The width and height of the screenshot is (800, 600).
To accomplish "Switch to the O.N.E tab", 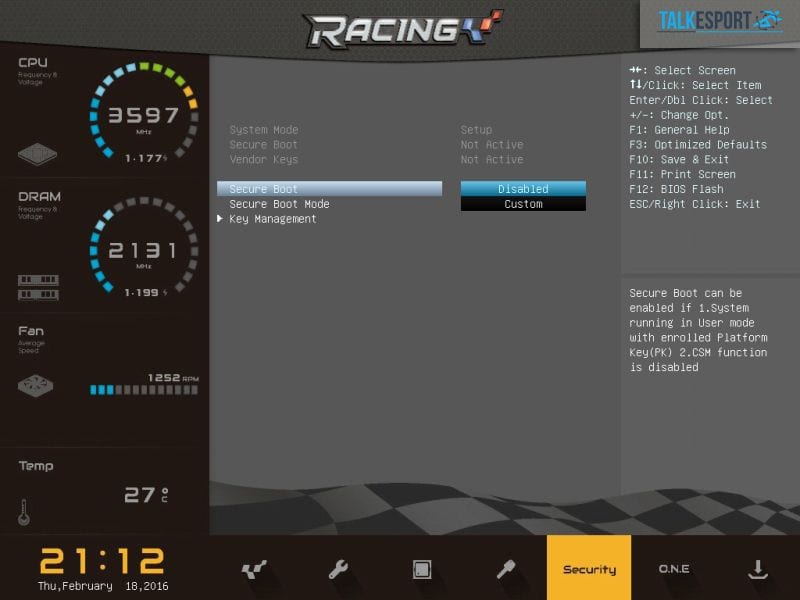I will [x=673, y=569].
